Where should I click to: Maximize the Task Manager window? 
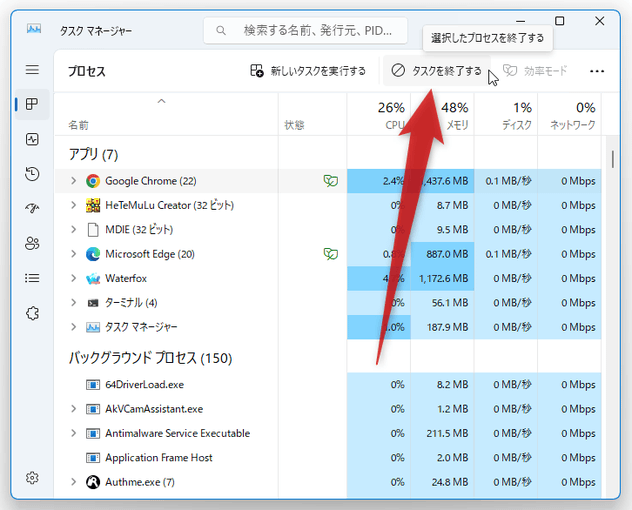click(x=559, y=21)
